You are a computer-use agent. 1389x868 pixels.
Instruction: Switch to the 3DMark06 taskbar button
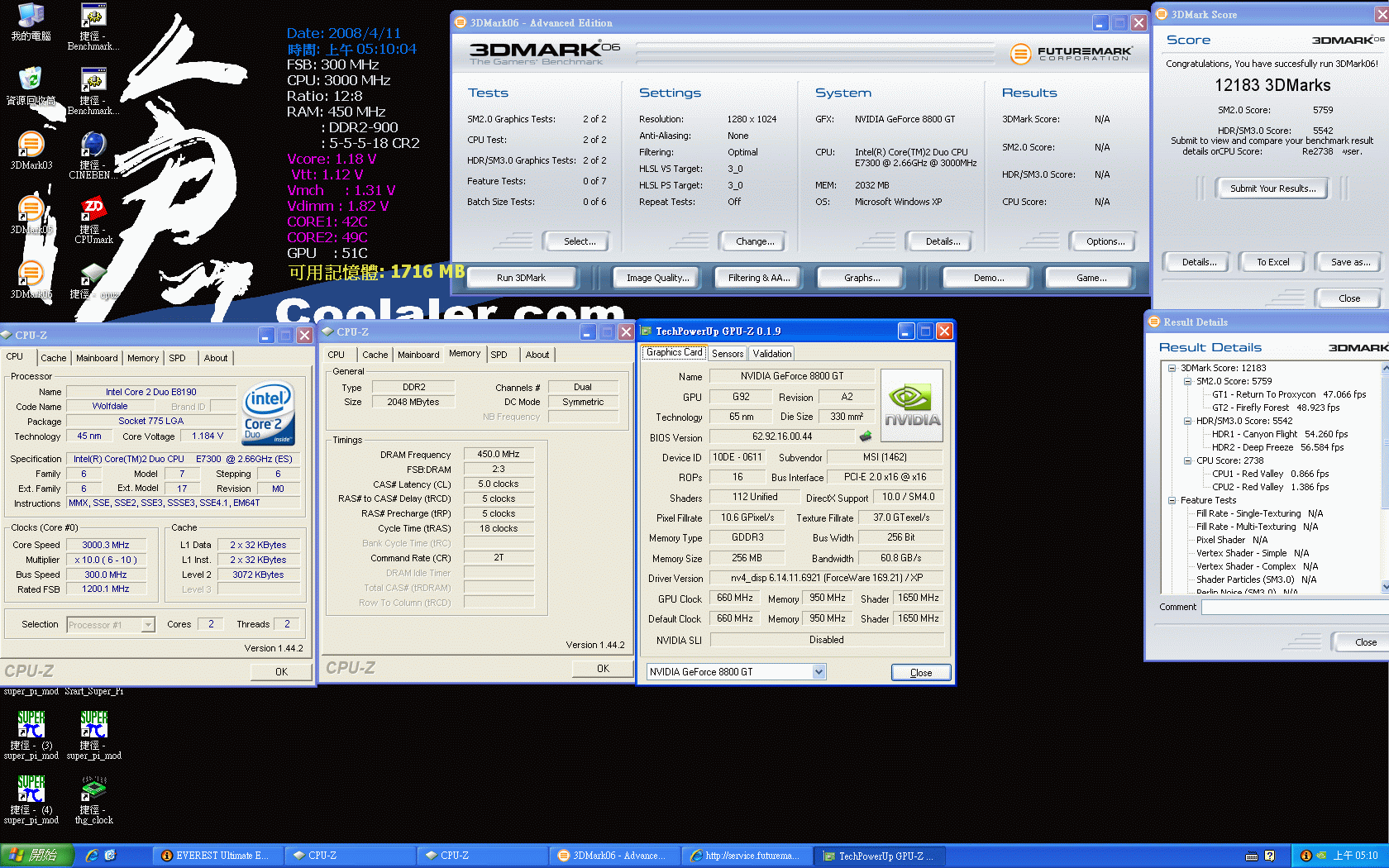click(613, 856)
